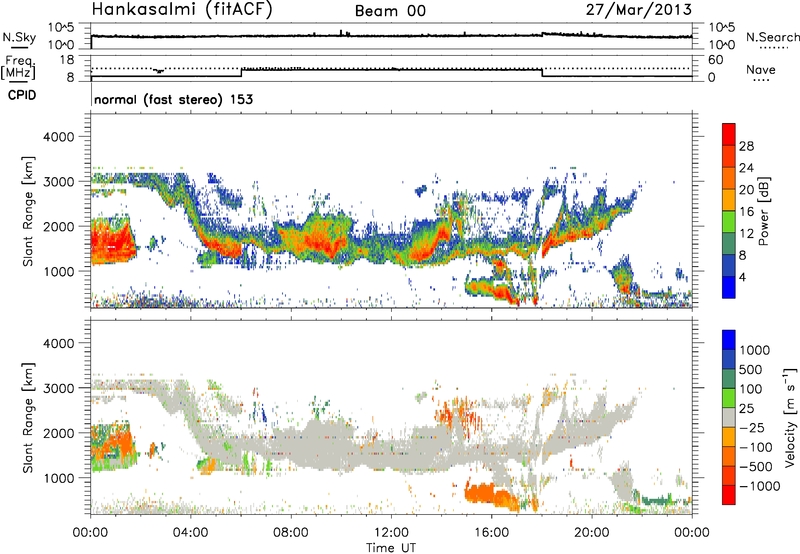Screen dimensions: 800x554
Task: Click the "CPID" row label
Action: coord(22,95)
